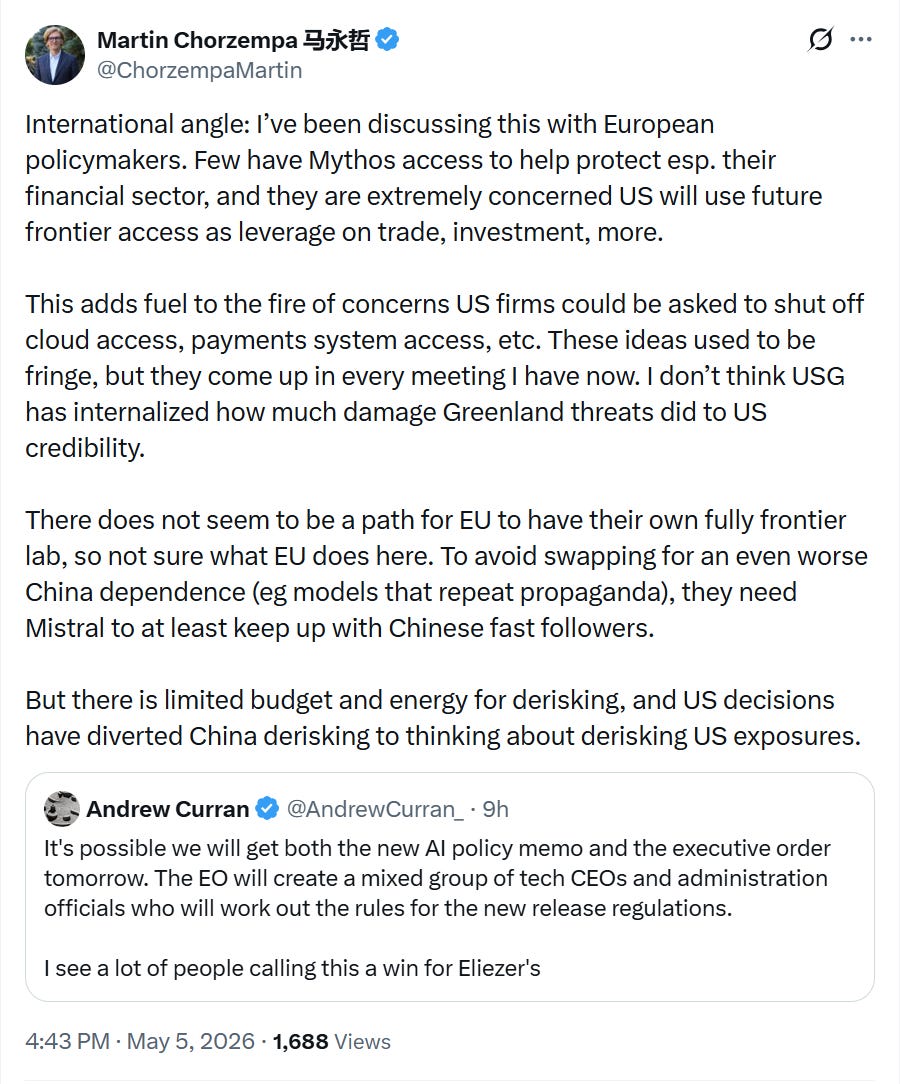Click the 9h timestamp on quoted post

click(x=495, y=809)
